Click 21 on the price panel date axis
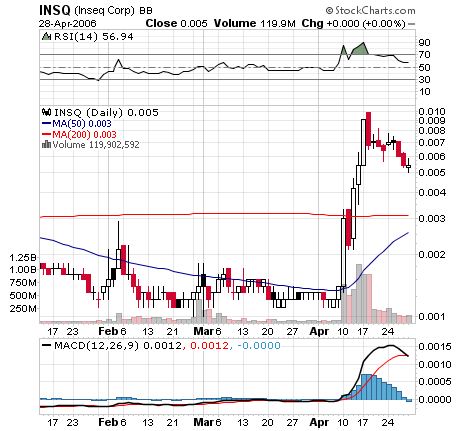Screen dimensions: 460x431 click(x=172, y=332)
